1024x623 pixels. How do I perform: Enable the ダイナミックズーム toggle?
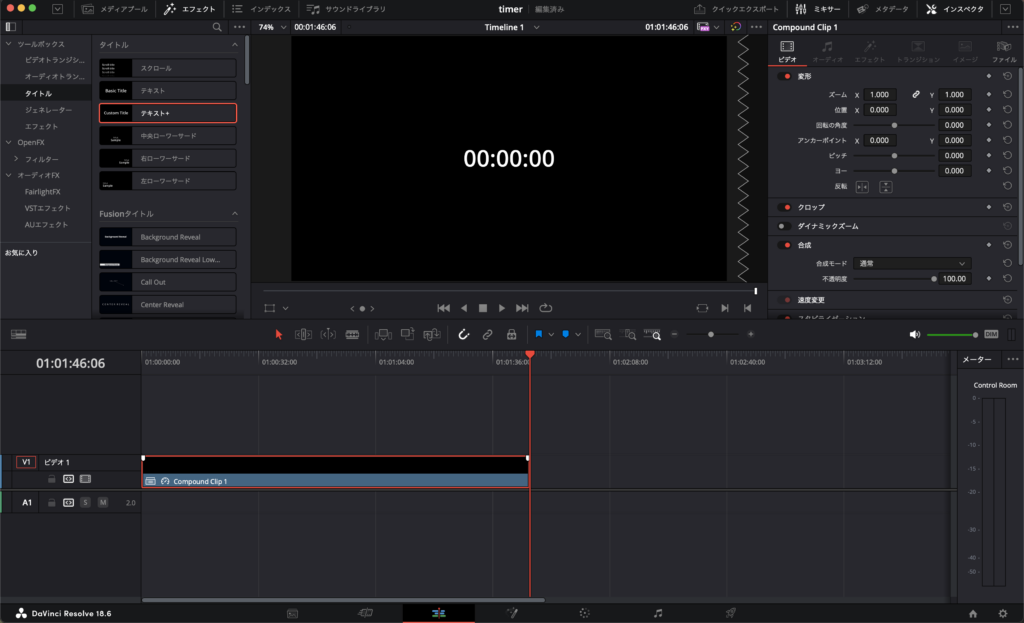(x=785, y=226)
